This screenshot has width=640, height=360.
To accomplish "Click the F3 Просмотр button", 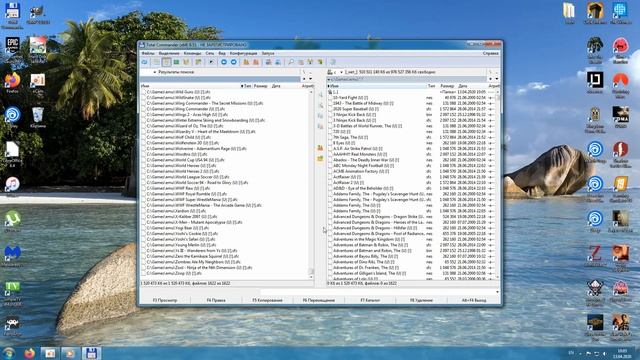I will pyautogui.click(x=165, y=300).
